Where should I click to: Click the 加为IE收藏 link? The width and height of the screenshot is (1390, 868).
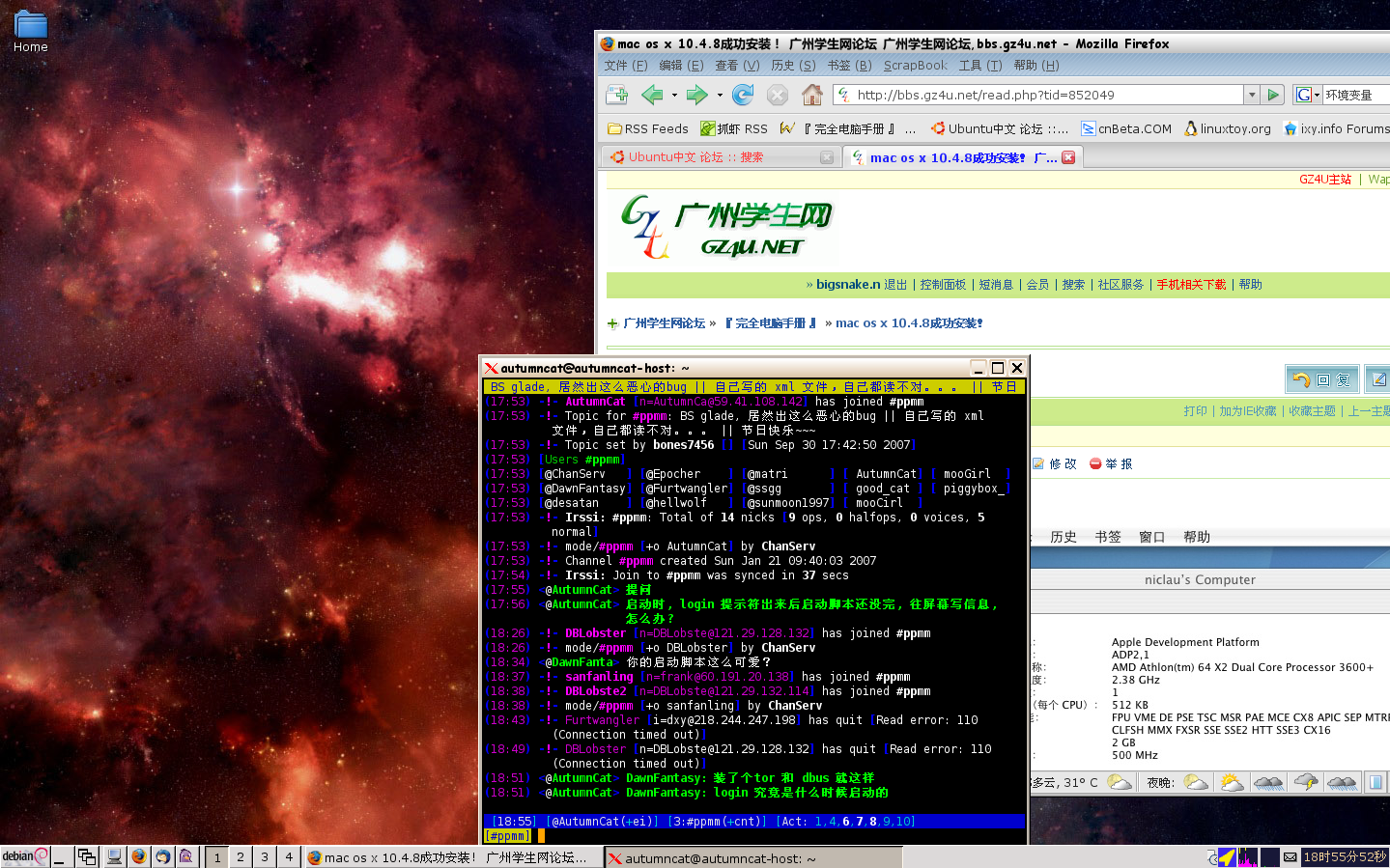tap(1248, 411)
